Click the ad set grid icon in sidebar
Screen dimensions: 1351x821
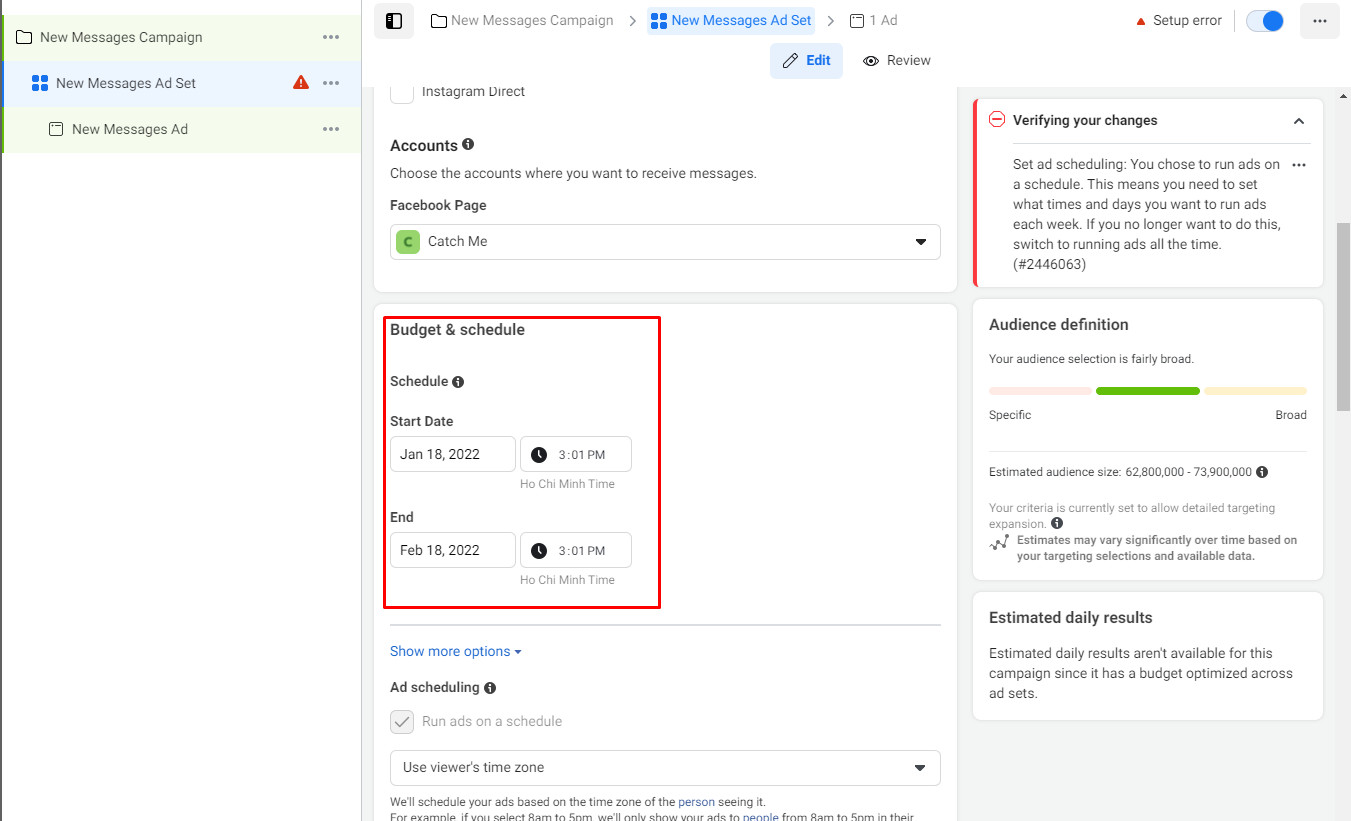pos(40,83)
